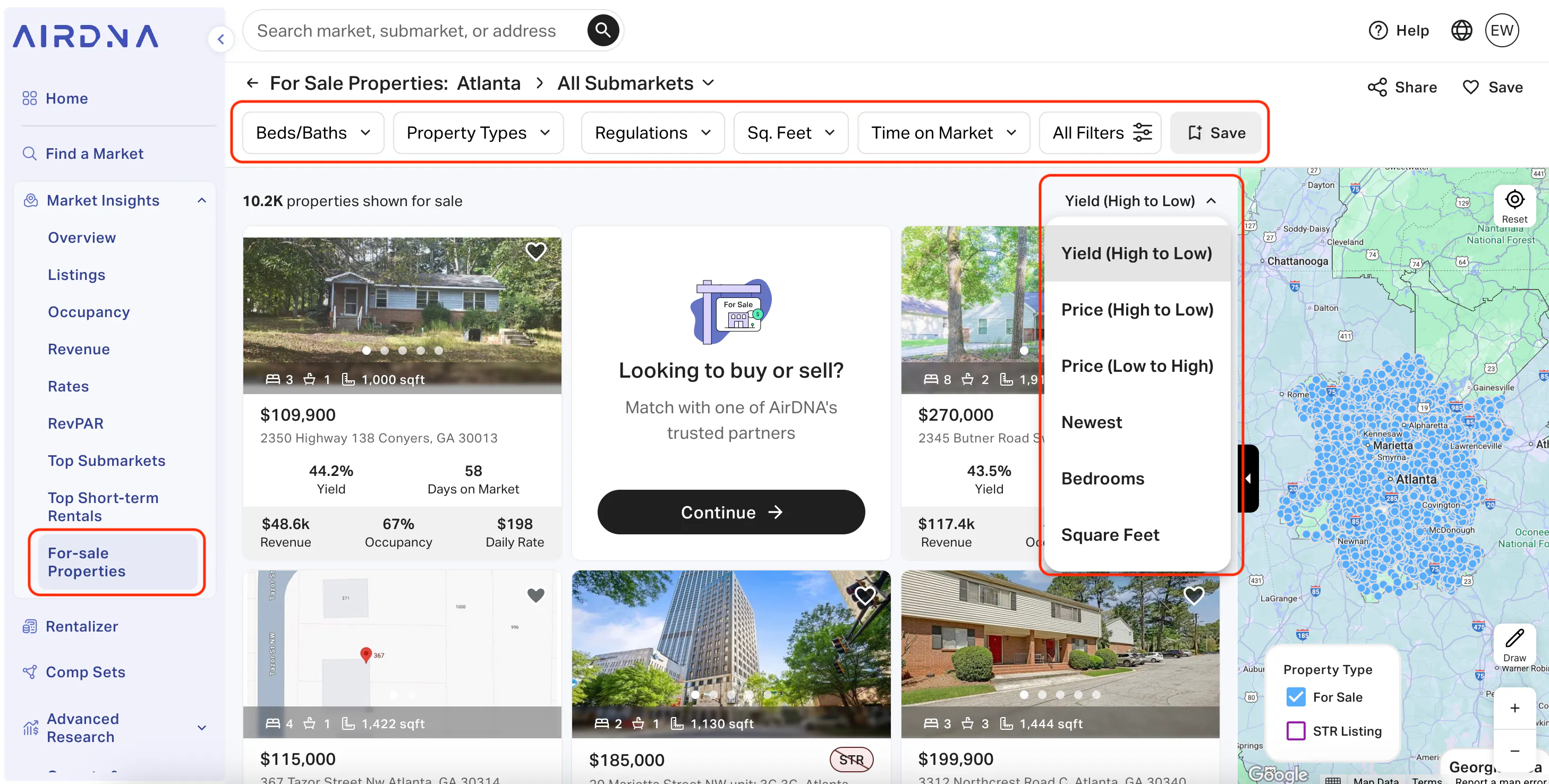Uncheck the For Sale property type checkbox

tap(1296, 697)
